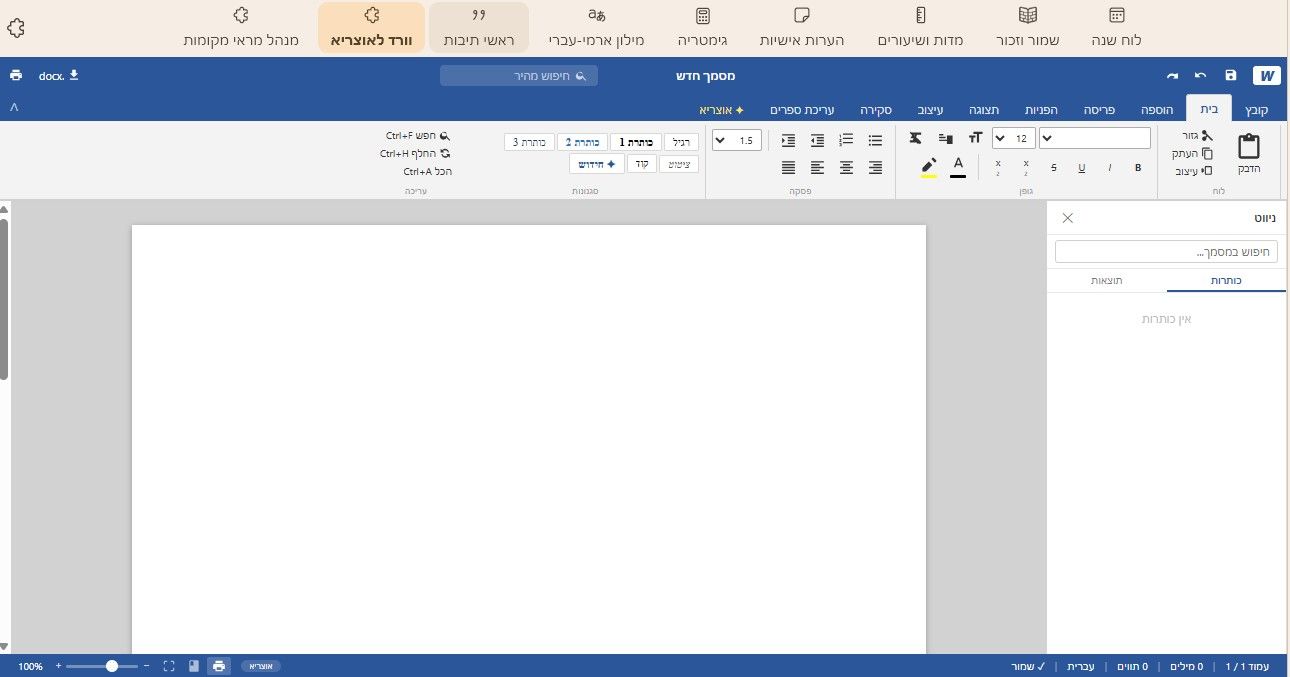The image size is (1290, 677).
Task: Click the clear formatting icon
Action: (915, 138)
